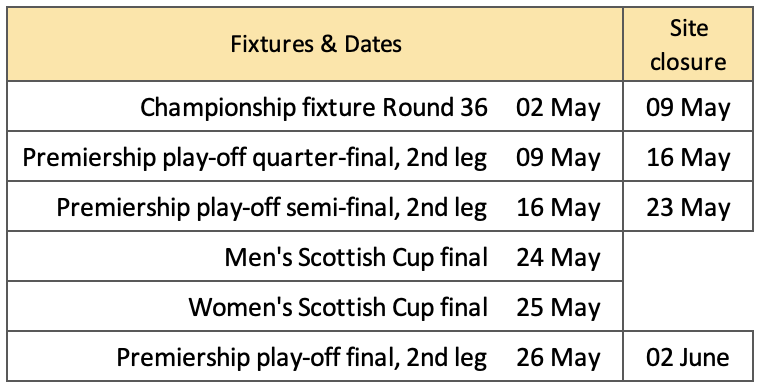Click the word closure in the header
This screenshot has height=390, width=762.
point(688,62)
